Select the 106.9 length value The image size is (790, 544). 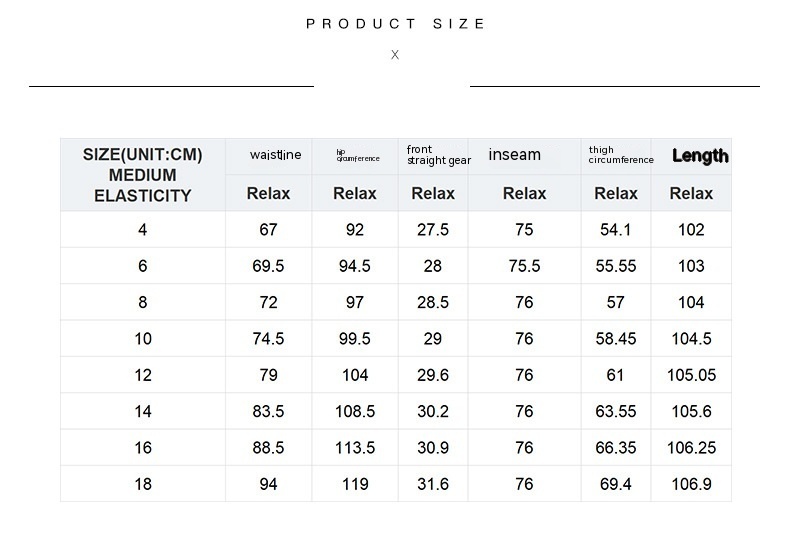click(691, 484)
